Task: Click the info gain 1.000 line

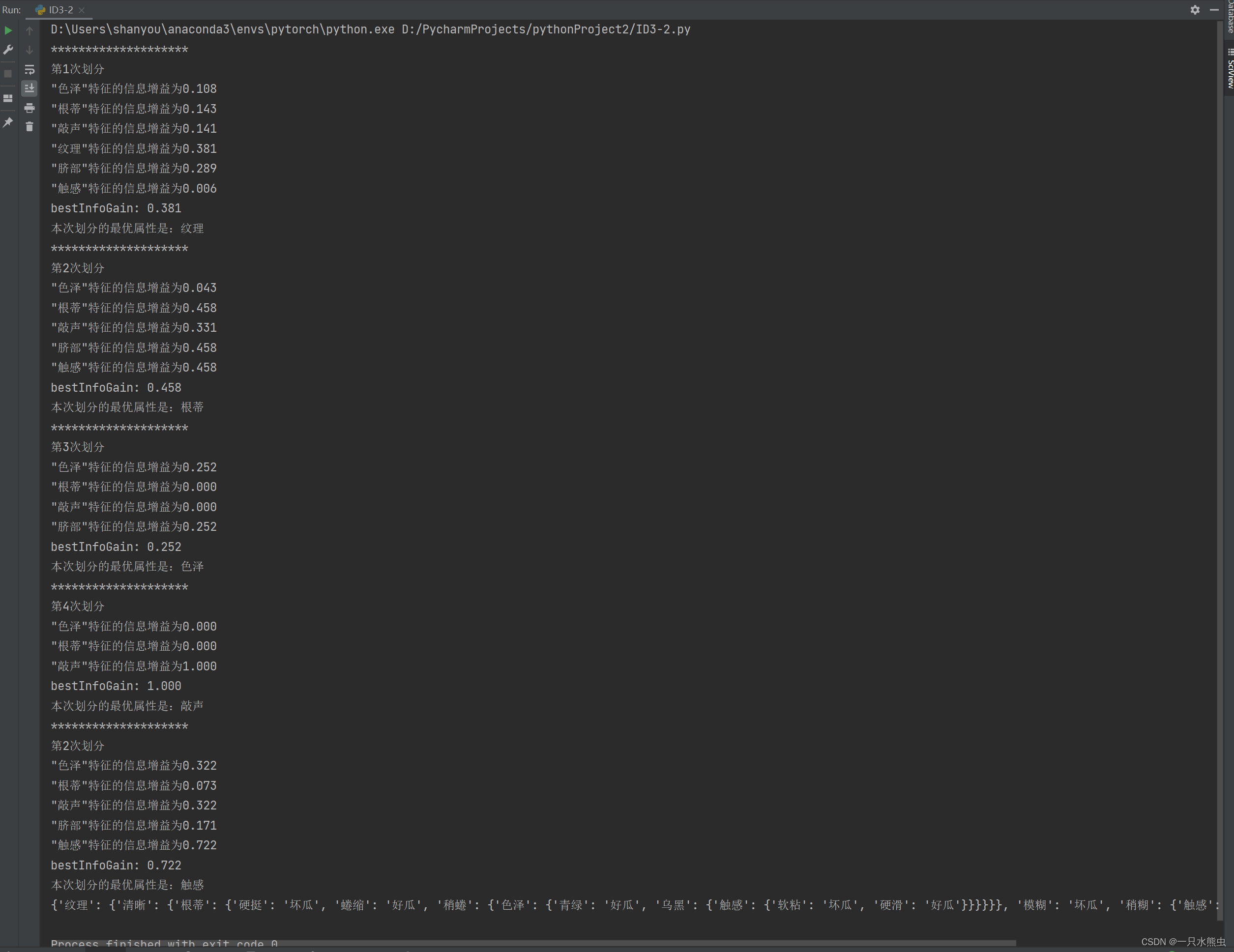Action: coord(134,666)
